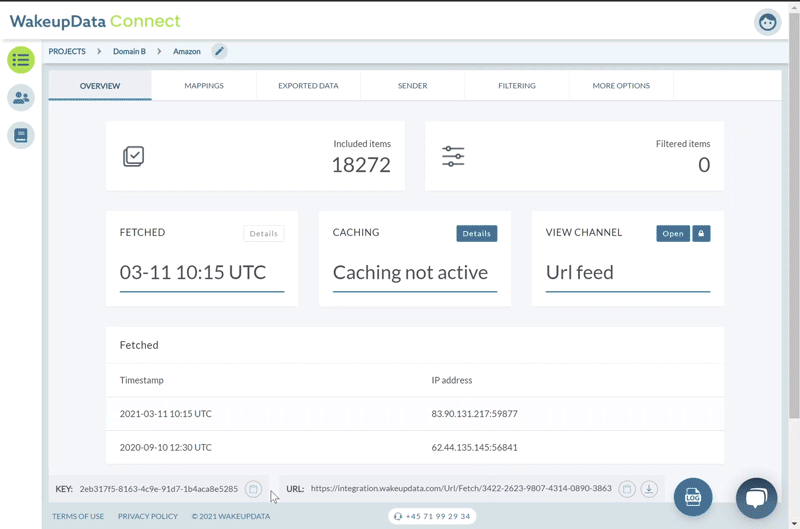Screen dimensions: 800x529
Task: Click the Caching Details button
Action: [x=477, y=233]
